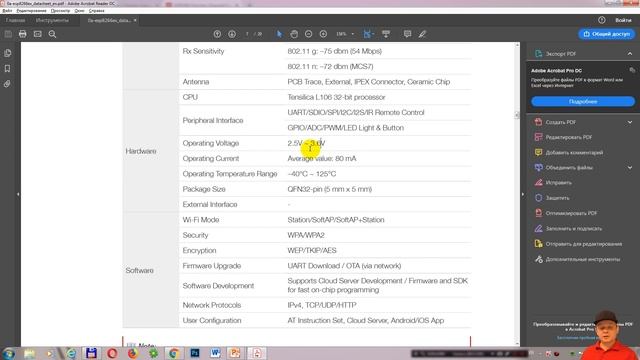Open the Find text magnifier tool
The height and width of the screenshot is (360, 640).
(52, 34)
